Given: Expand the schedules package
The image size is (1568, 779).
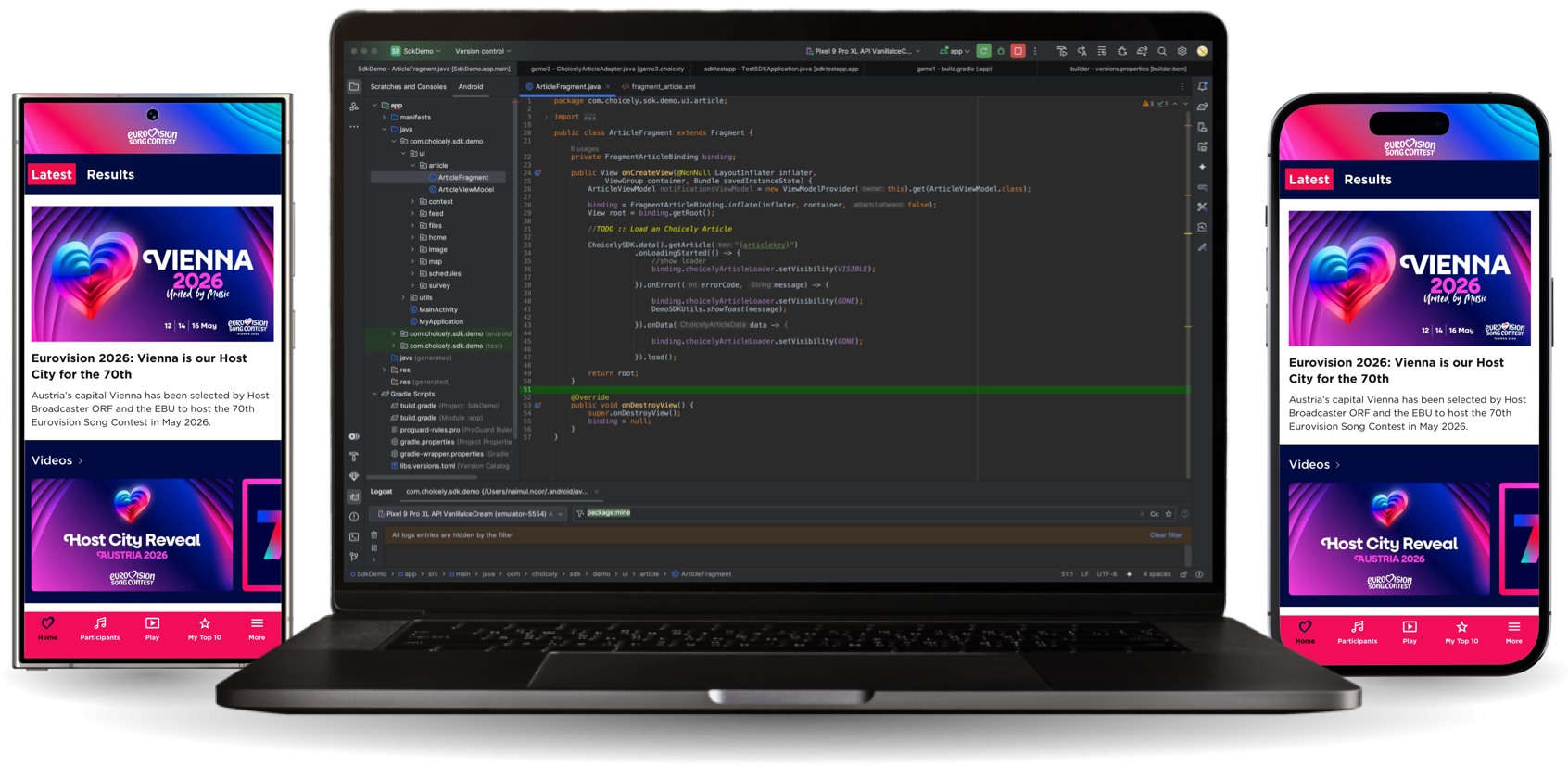Looking at the screenshot, I should 413,273.
